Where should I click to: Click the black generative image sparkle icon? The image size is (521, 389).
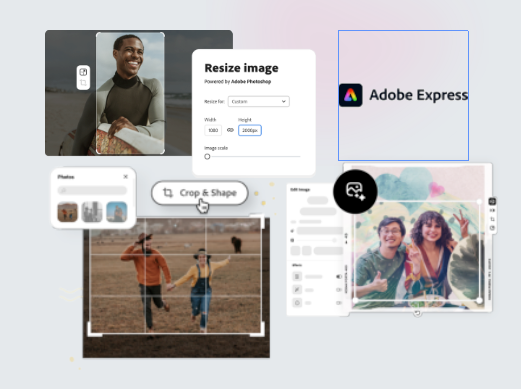pos(355,191)
